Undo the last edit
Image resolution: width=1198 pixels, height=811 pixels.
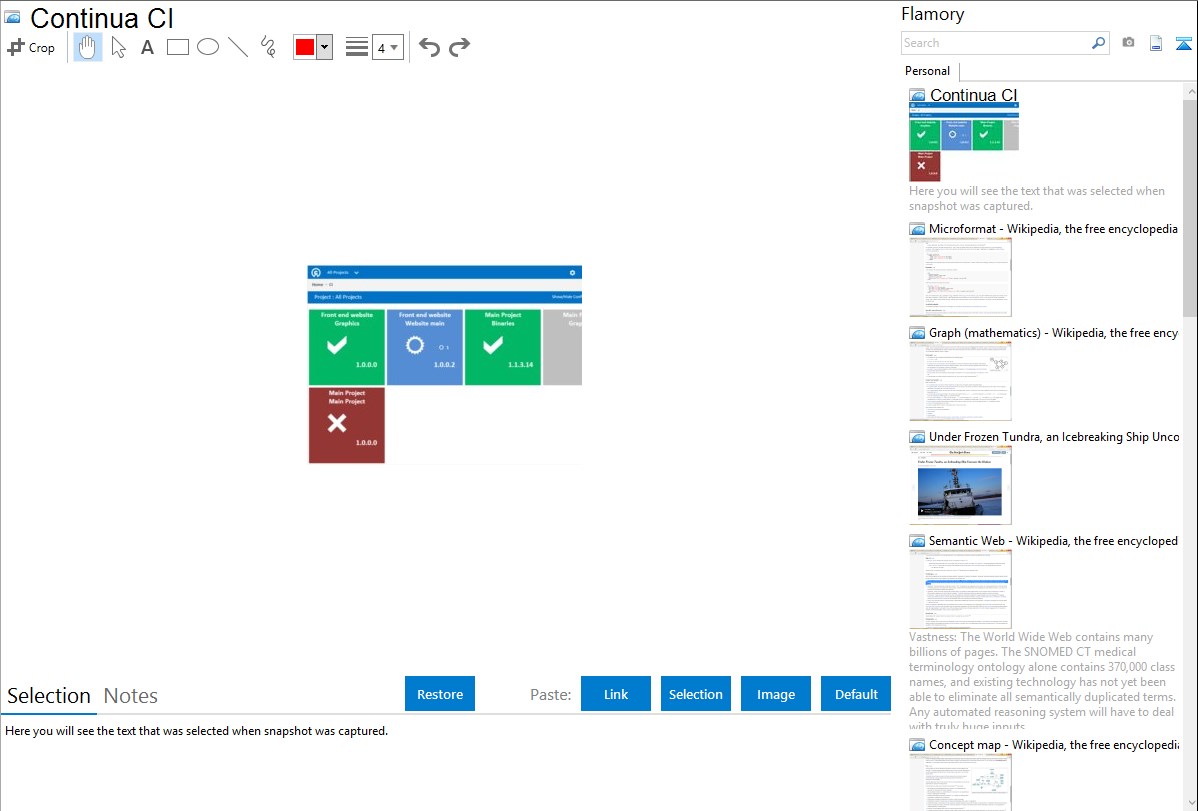[429, 47]
